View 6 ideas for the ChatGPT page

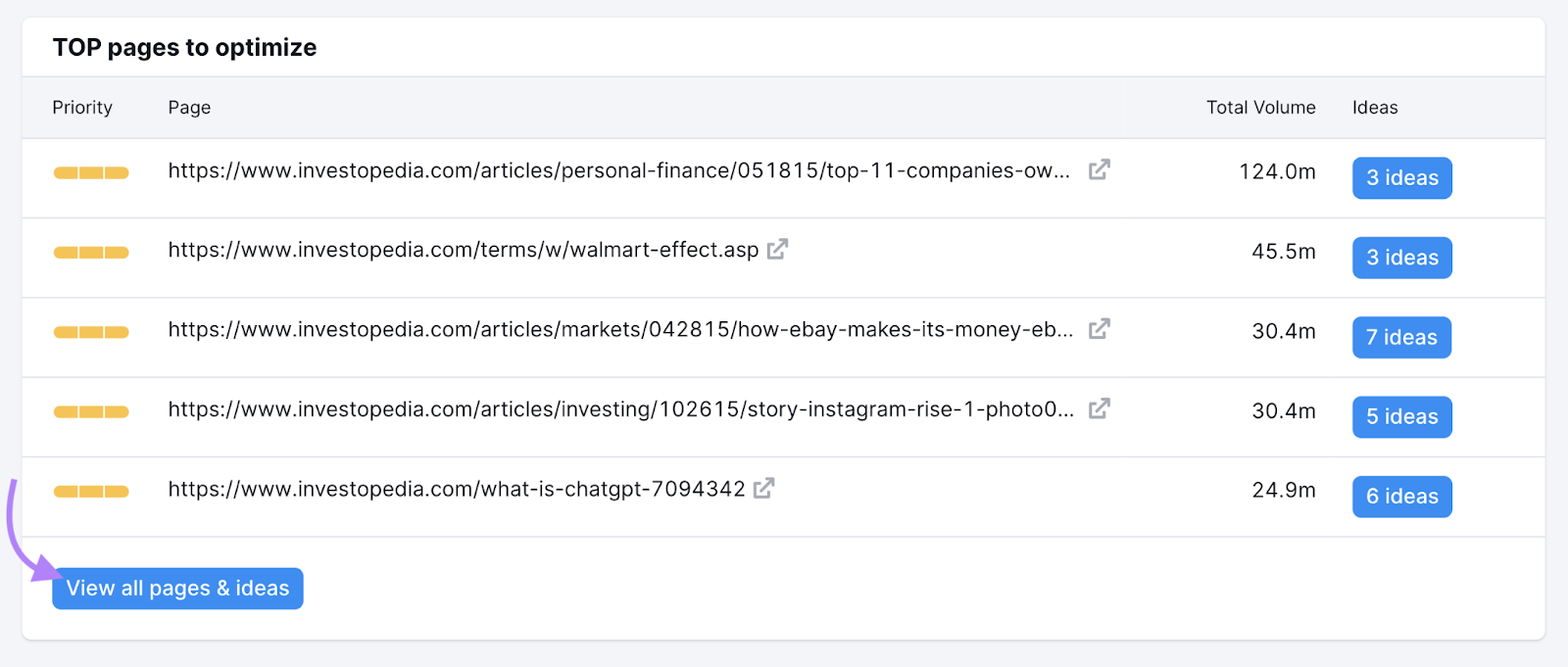click(x=1401, y=497)
